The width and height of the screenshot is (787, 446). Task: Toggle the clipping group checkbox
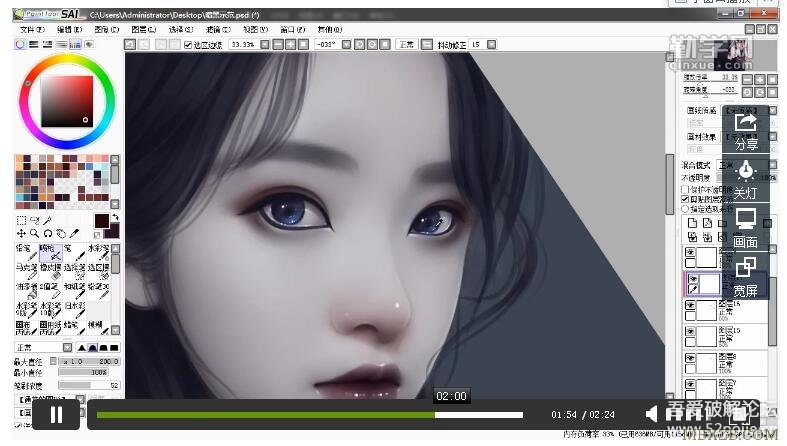(685, 199)
